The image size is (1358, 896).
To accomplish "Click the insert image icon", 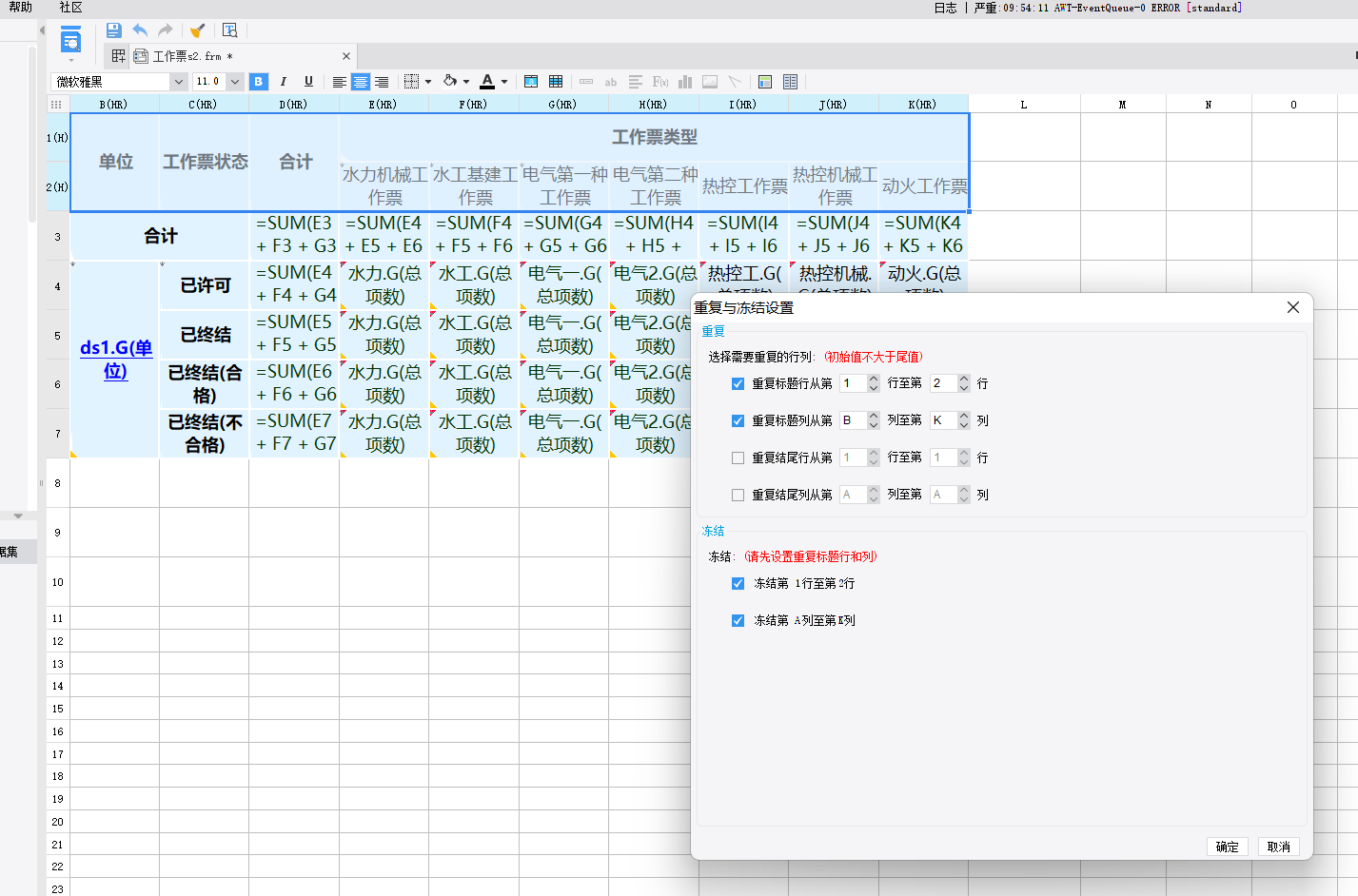I will click(710, 82).
